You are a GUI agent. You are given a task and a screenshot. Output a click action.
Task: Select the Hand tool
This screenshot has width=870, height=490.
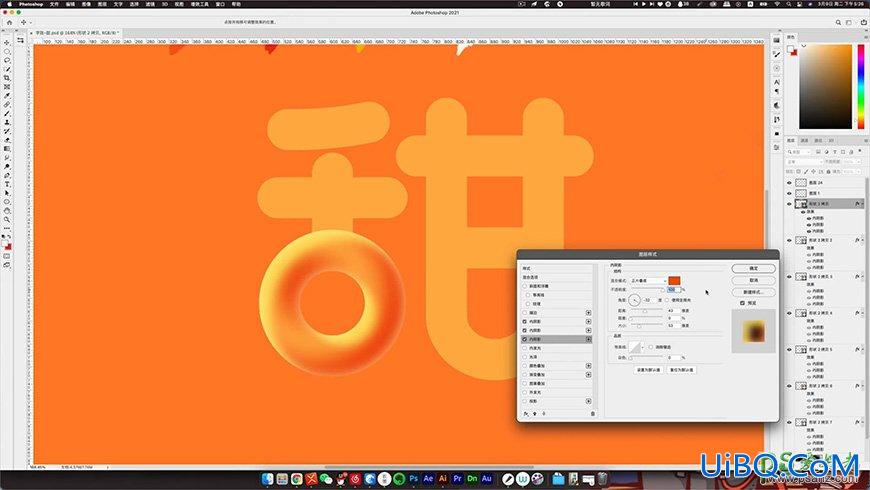7,211
